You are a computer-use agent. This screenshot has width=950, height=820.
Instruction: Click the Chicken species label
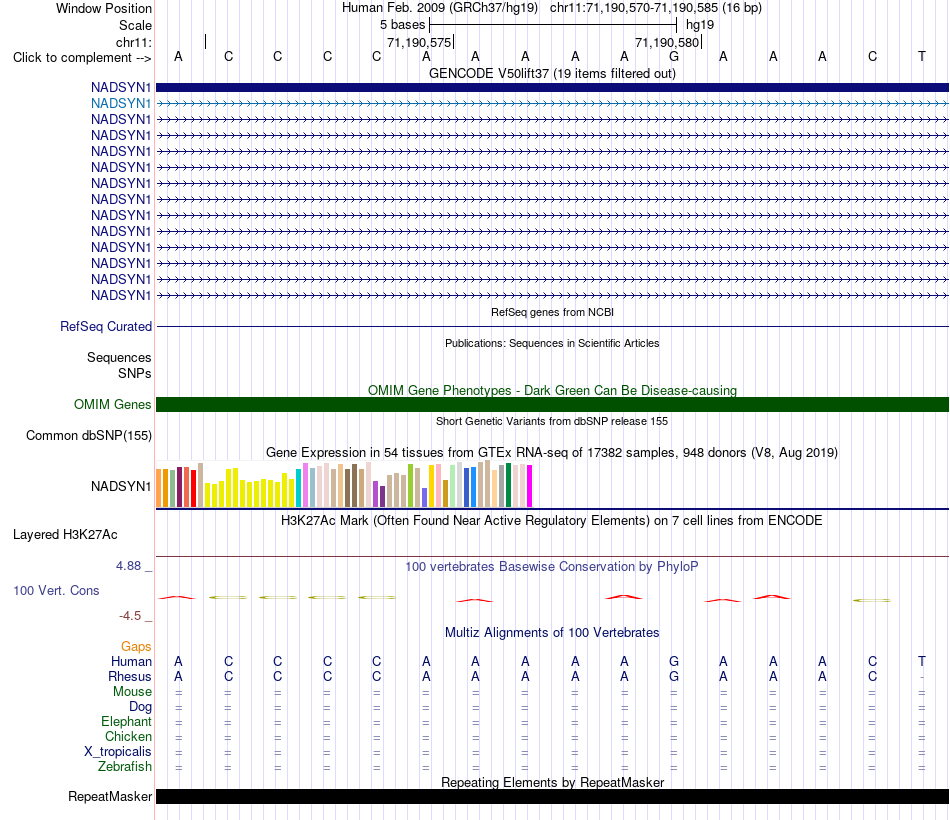128,736
